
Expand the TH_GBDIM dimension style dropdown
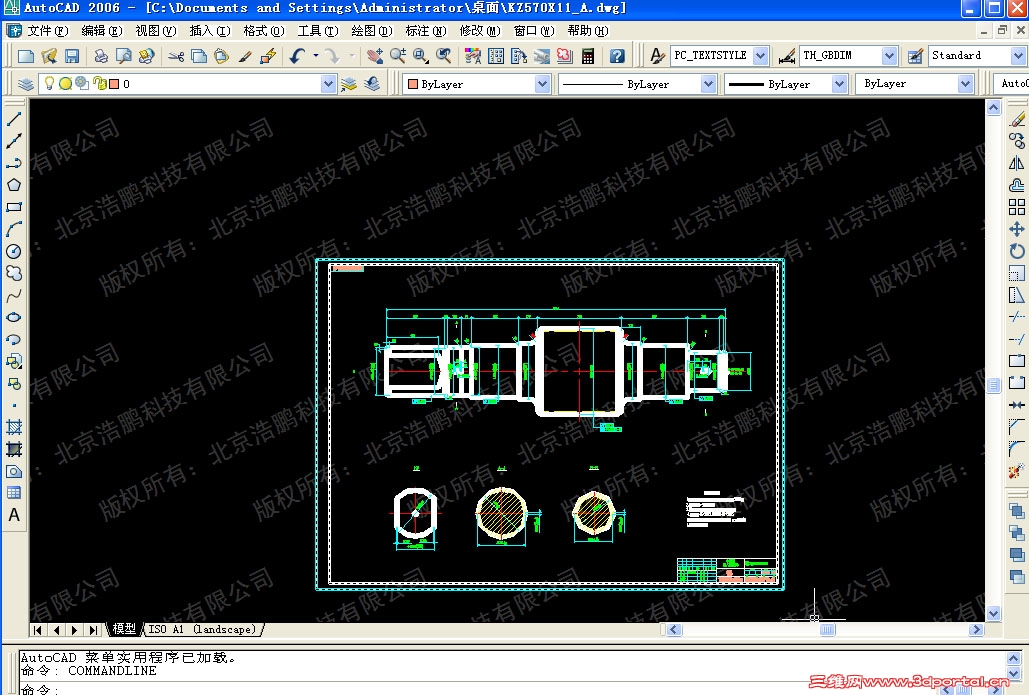889,56
